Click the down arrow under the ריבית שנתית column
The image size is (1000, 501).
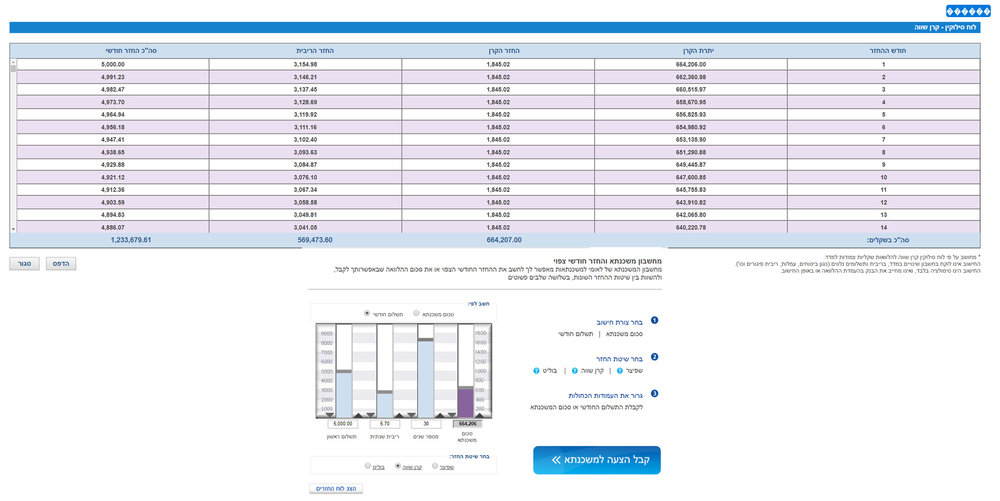371,415
